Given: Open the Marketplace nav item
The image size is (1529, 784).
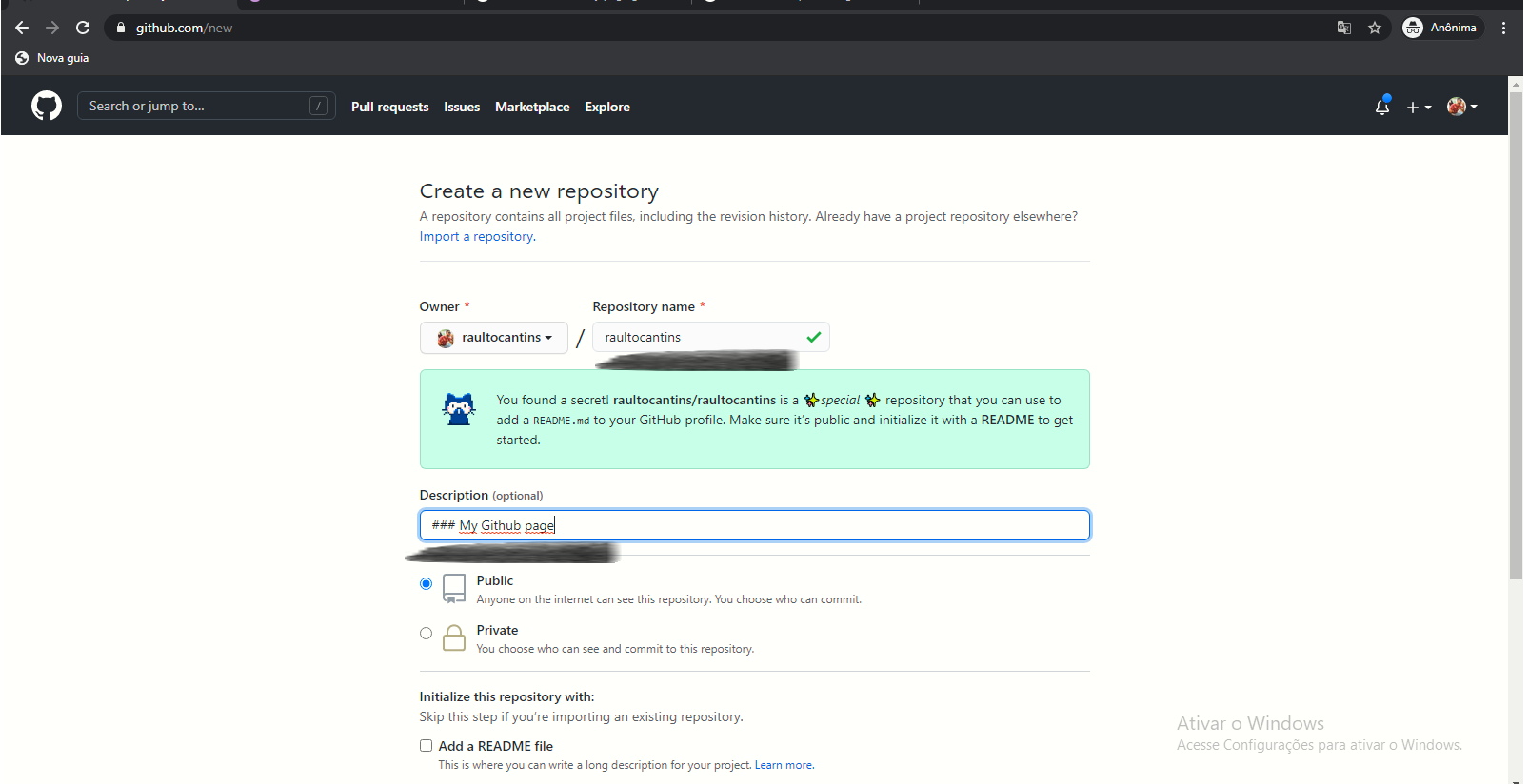Looking at the screenshot, I should [531, 107].
